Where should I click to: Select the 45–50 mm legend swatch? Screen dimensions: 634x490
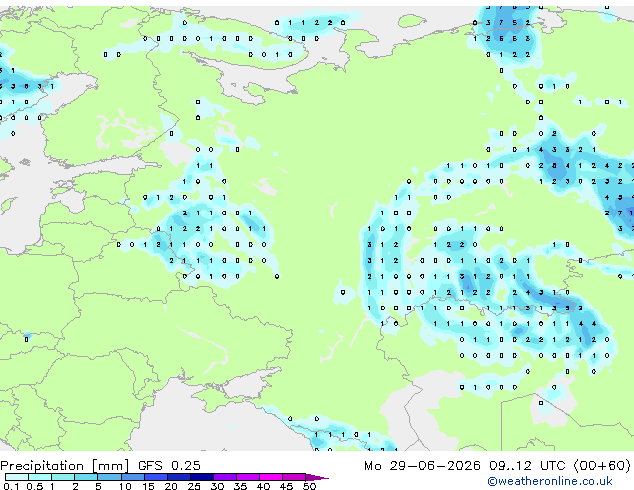click(x=294, y=477)
